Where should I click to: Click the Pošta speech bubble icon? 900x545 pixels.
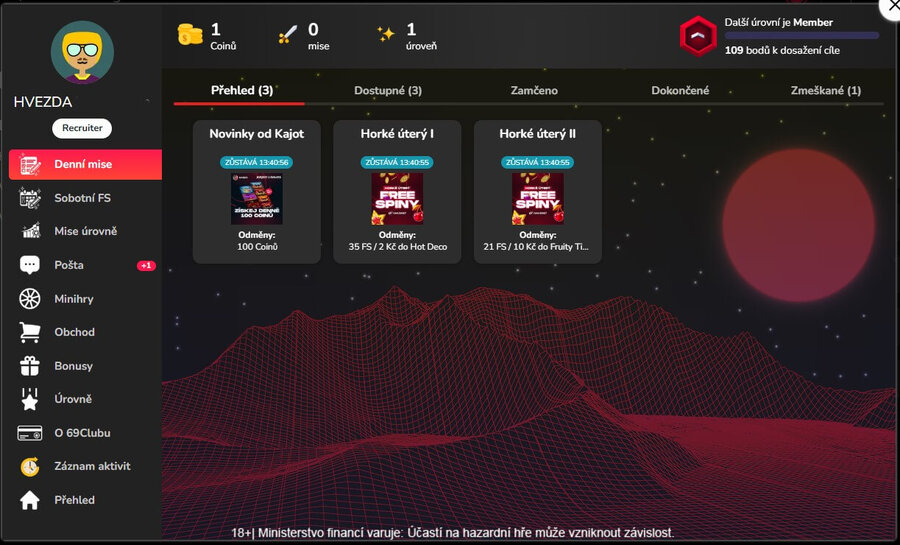point(30,264)
